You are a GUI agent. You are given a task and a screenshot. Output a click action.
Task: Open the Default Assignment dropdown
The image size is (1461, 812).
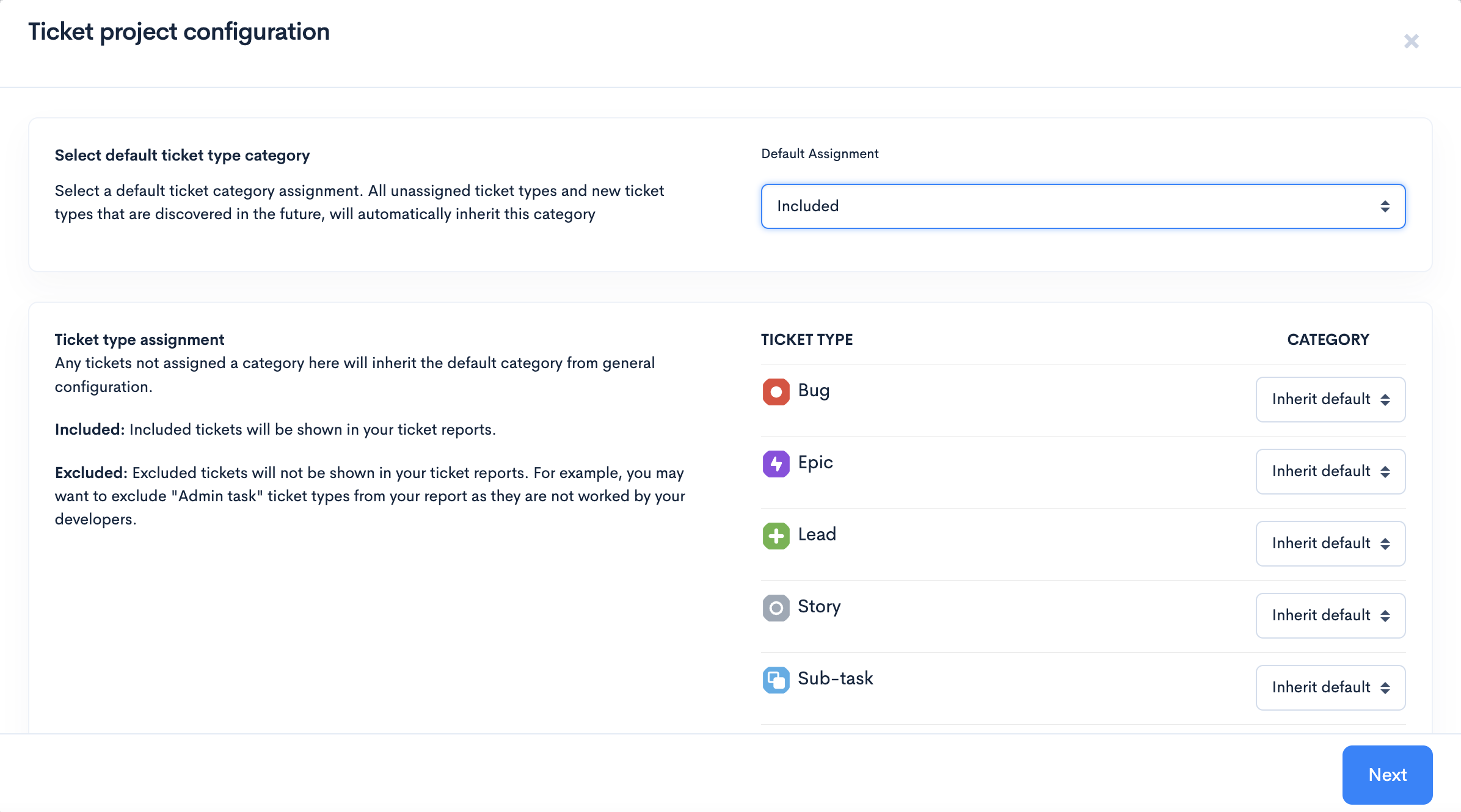(1082, 206)
